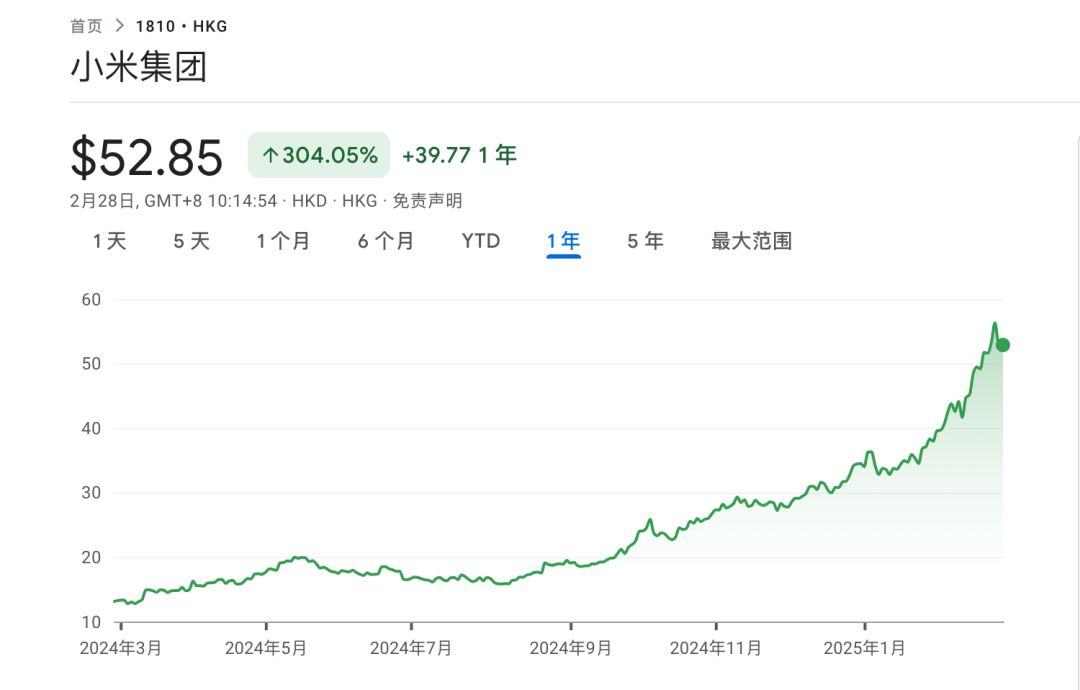Click the 首页 breadcrumb link
The image size is (1080, 690).
pos(86,26)
